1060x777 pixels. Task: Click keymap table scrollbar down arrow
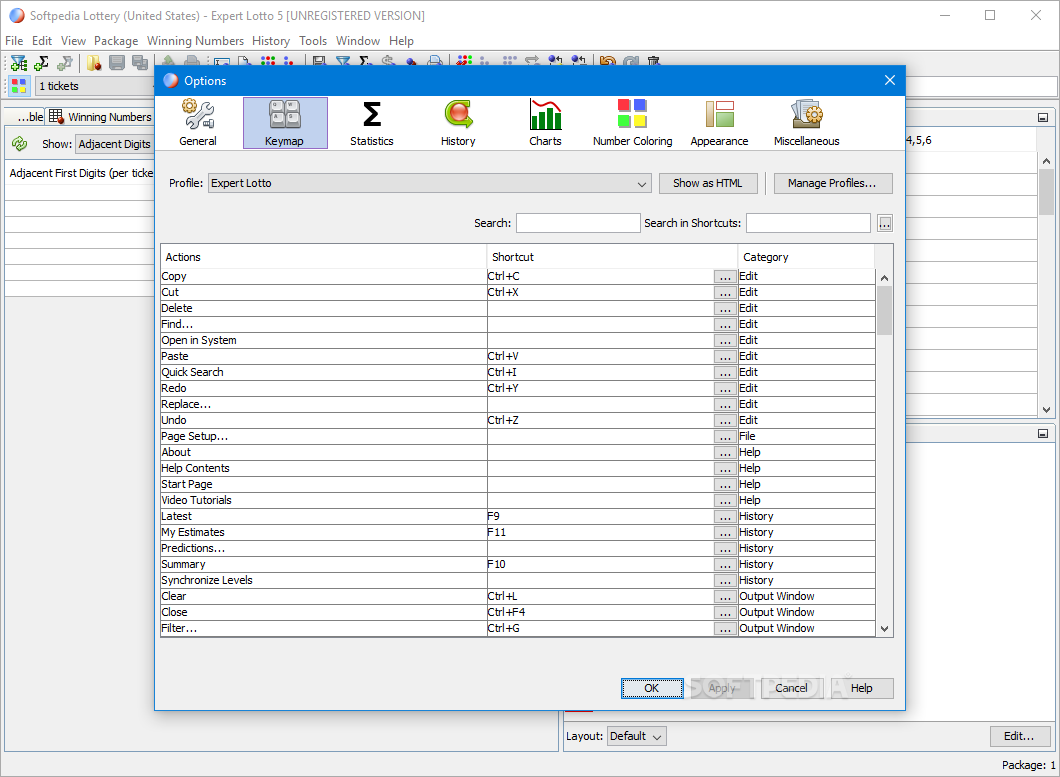tap(884, 629)
